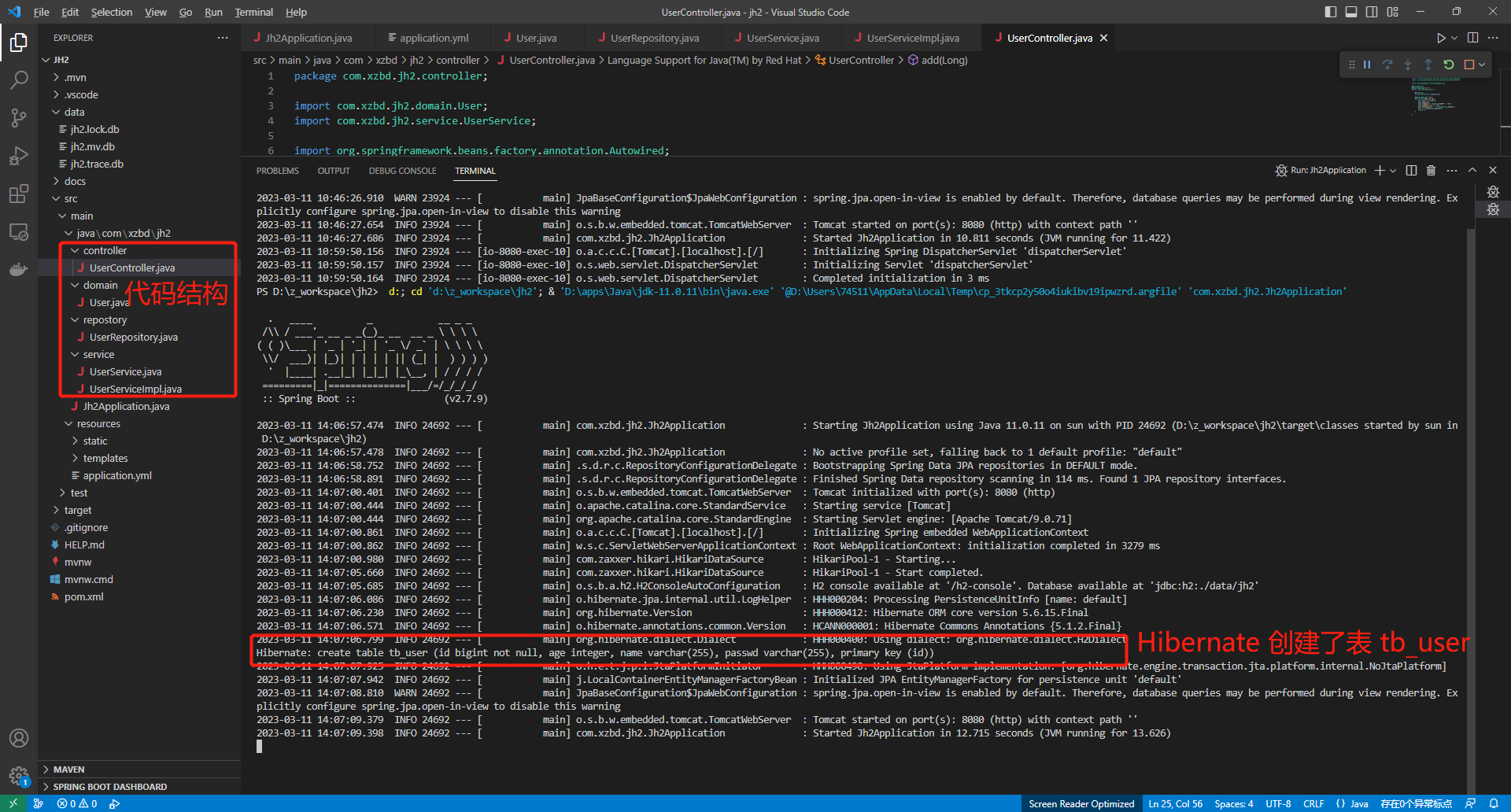Viewport: 1511px width, 812px height.
Task: Expand the target folder
Action: tap(139, 510)
